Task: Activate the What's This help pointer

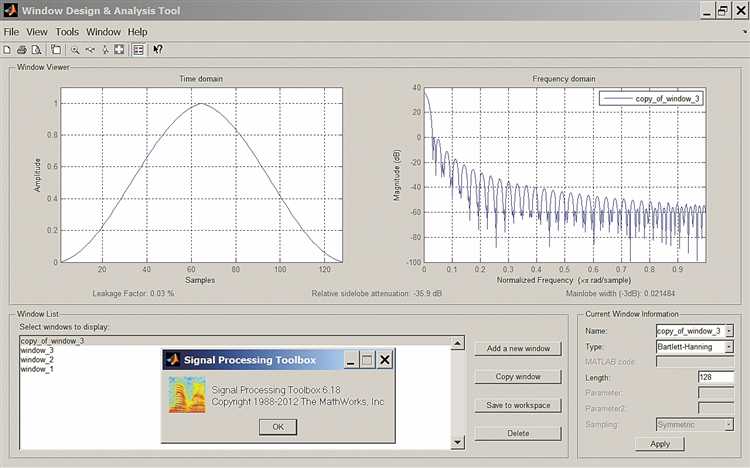Action: [x=158, y=49]
